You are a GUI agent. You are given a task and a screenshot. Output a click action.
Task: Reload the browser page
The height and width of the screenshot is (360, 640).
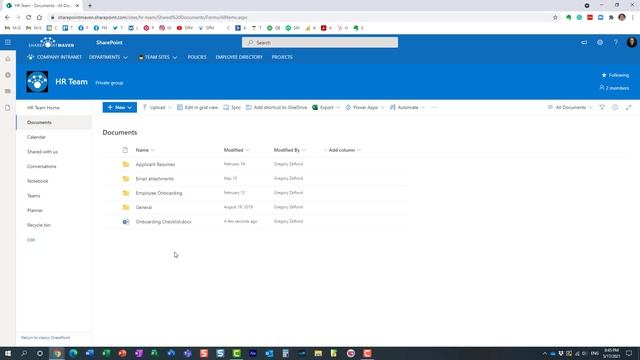(x=29, y=18)
